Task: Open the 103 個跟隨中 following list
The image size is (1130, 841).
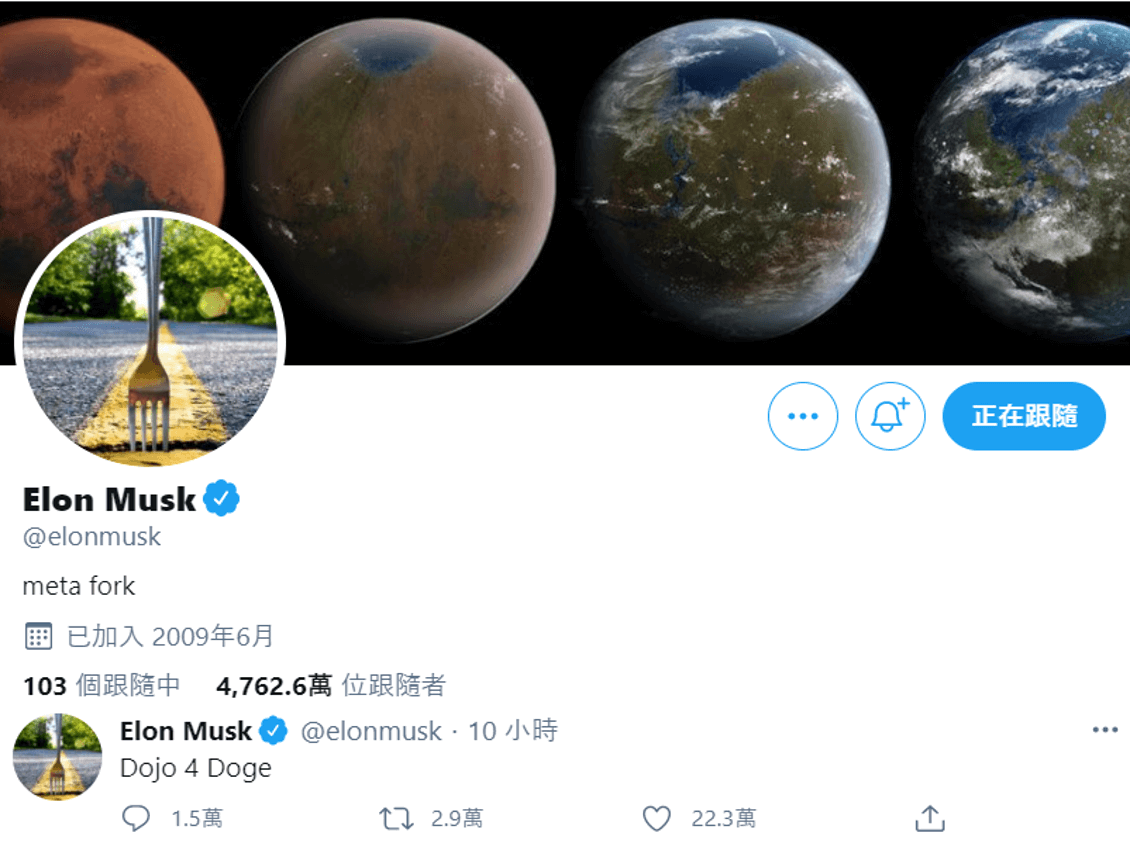Action: click(x=102, y=685)
